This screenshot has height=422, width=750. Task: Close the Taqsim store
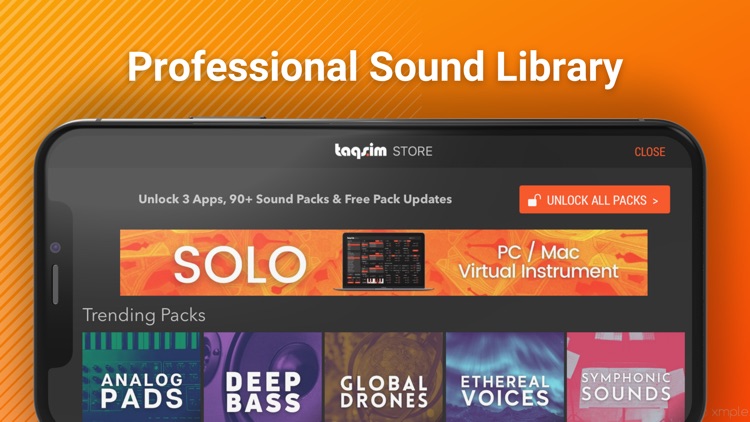pos(650,152)
